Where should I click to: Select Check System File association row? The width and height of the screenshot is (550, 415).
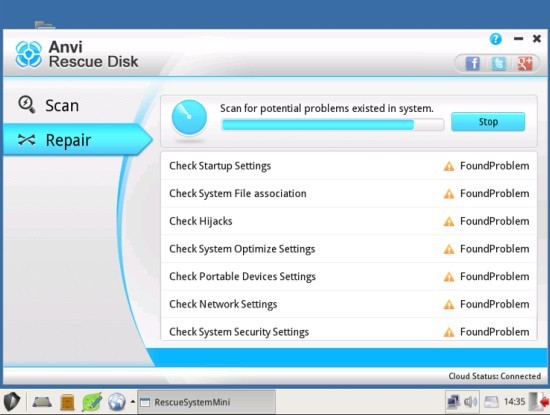pos(349,194)
